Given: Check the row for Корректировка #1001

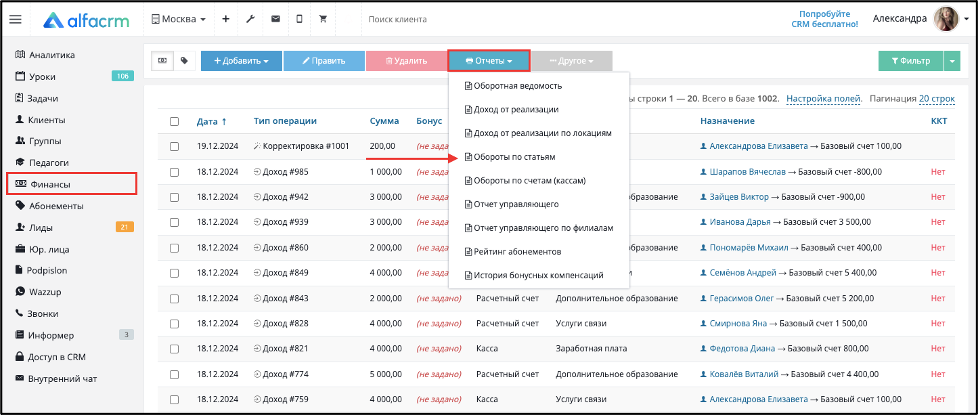Looking at the screenshot, I should click(175, 146).
